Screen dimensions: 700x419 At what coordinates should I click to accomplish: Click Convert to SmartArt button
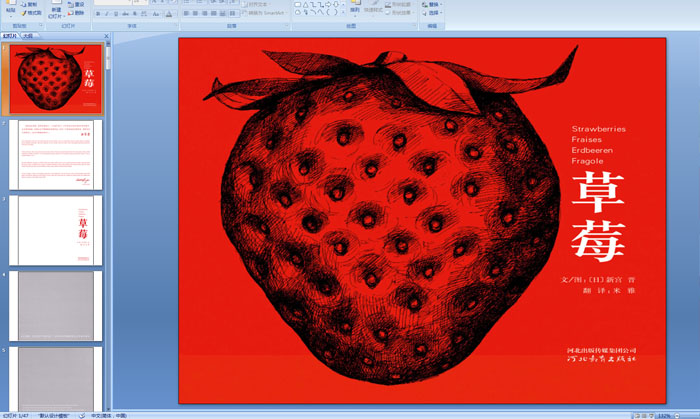click(x=264, y=13)
